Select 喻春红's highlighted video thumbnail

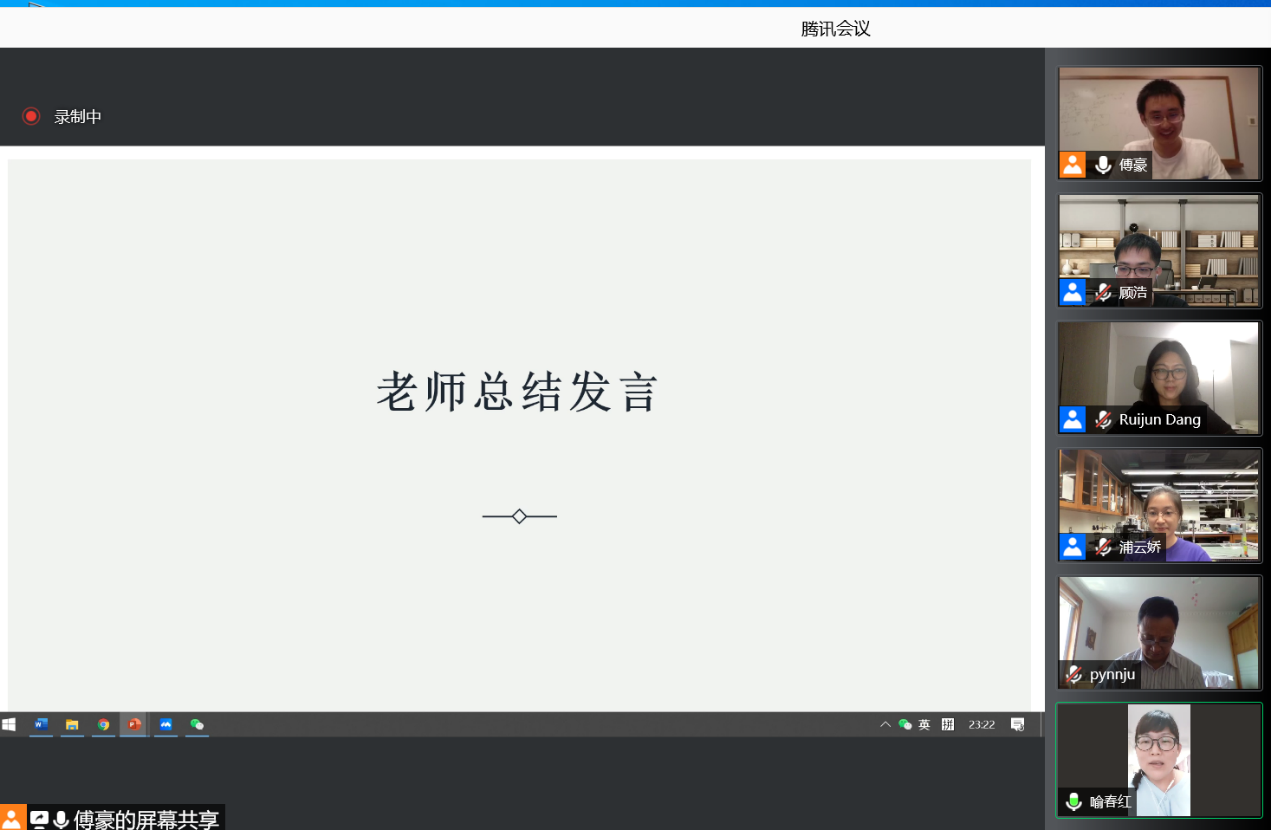[x=1159, y=760]
